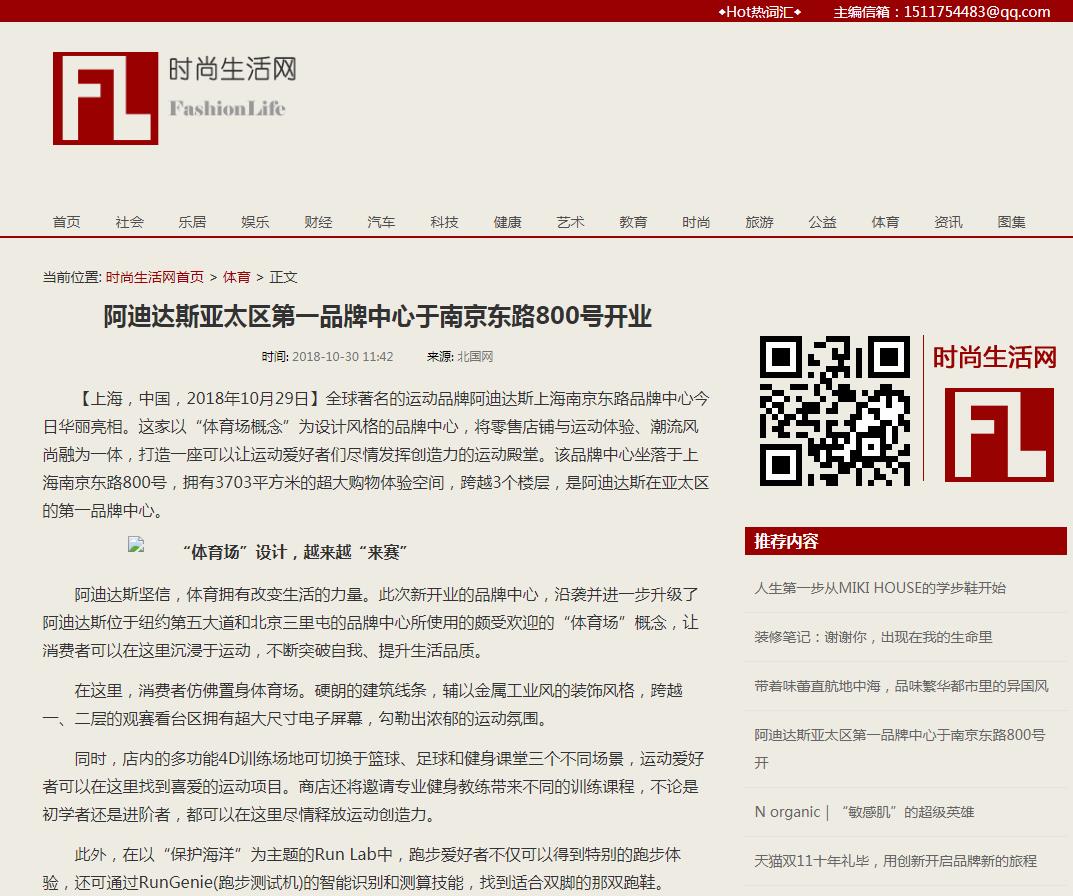The width and height of the screenshot is (1073, 896).
Task: Click the 正文 breadcrumb text
Action: 283,277
